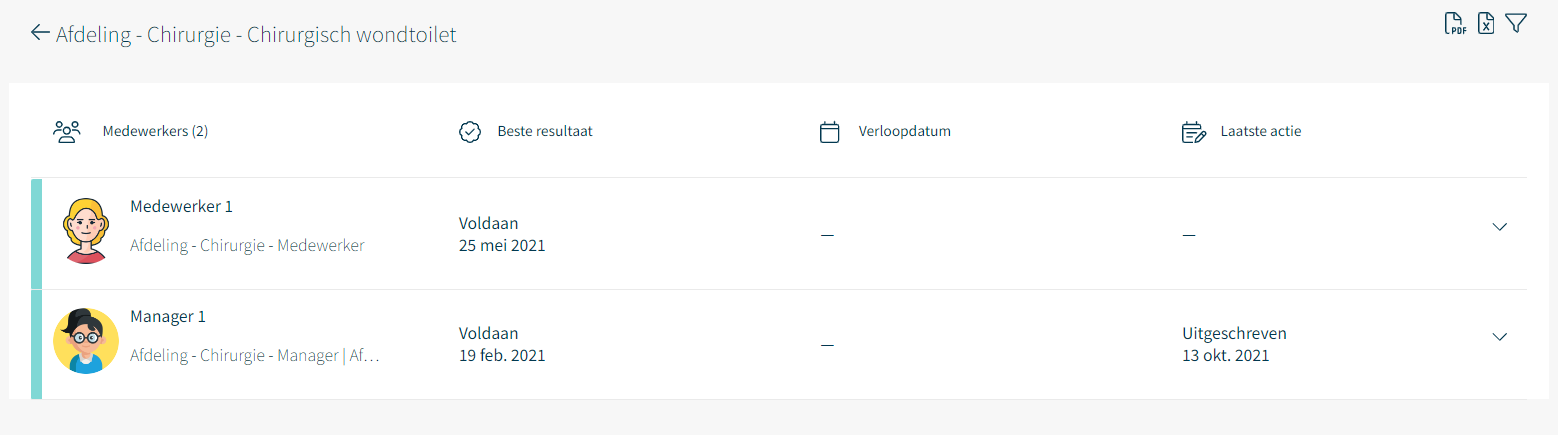Select Uitgeschreven 13 okt. 2021 entry
The width and height of the screenshot is (1558, 435).
click(x=1234, y=344)
